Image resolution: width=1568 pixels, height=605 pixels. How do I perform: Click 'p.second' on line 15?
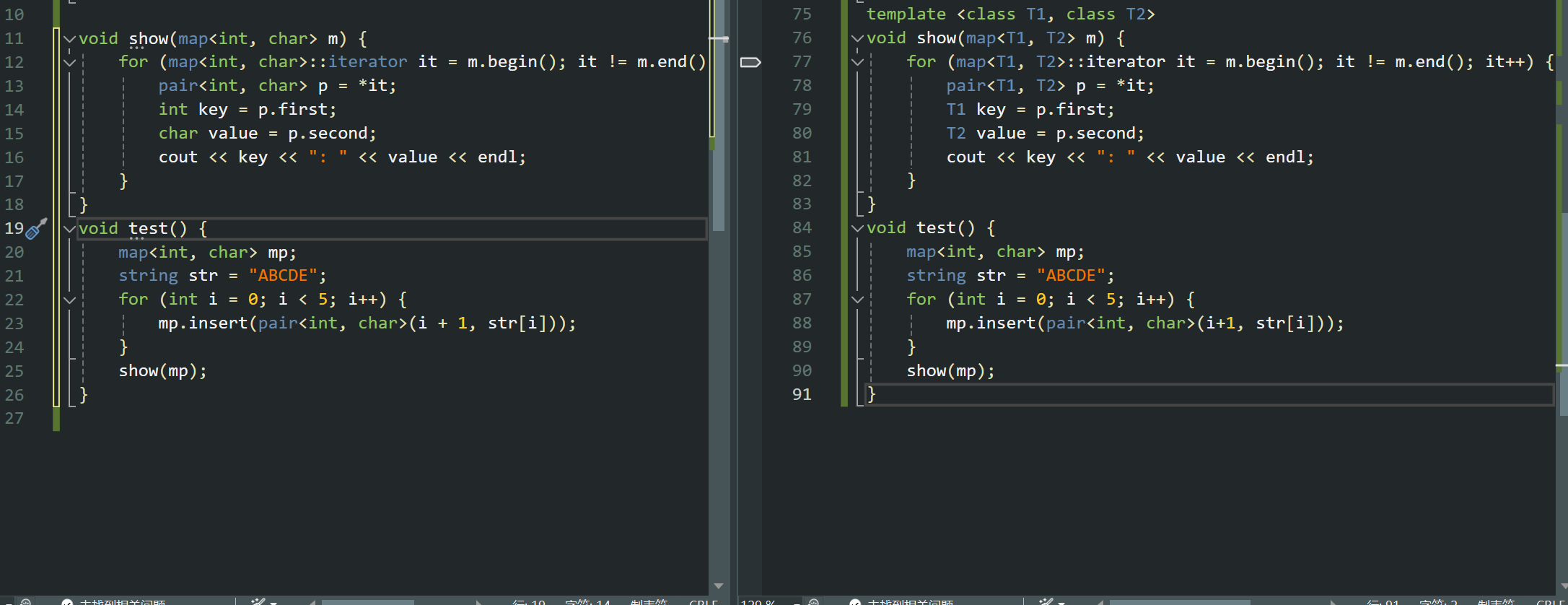[328, 134]
